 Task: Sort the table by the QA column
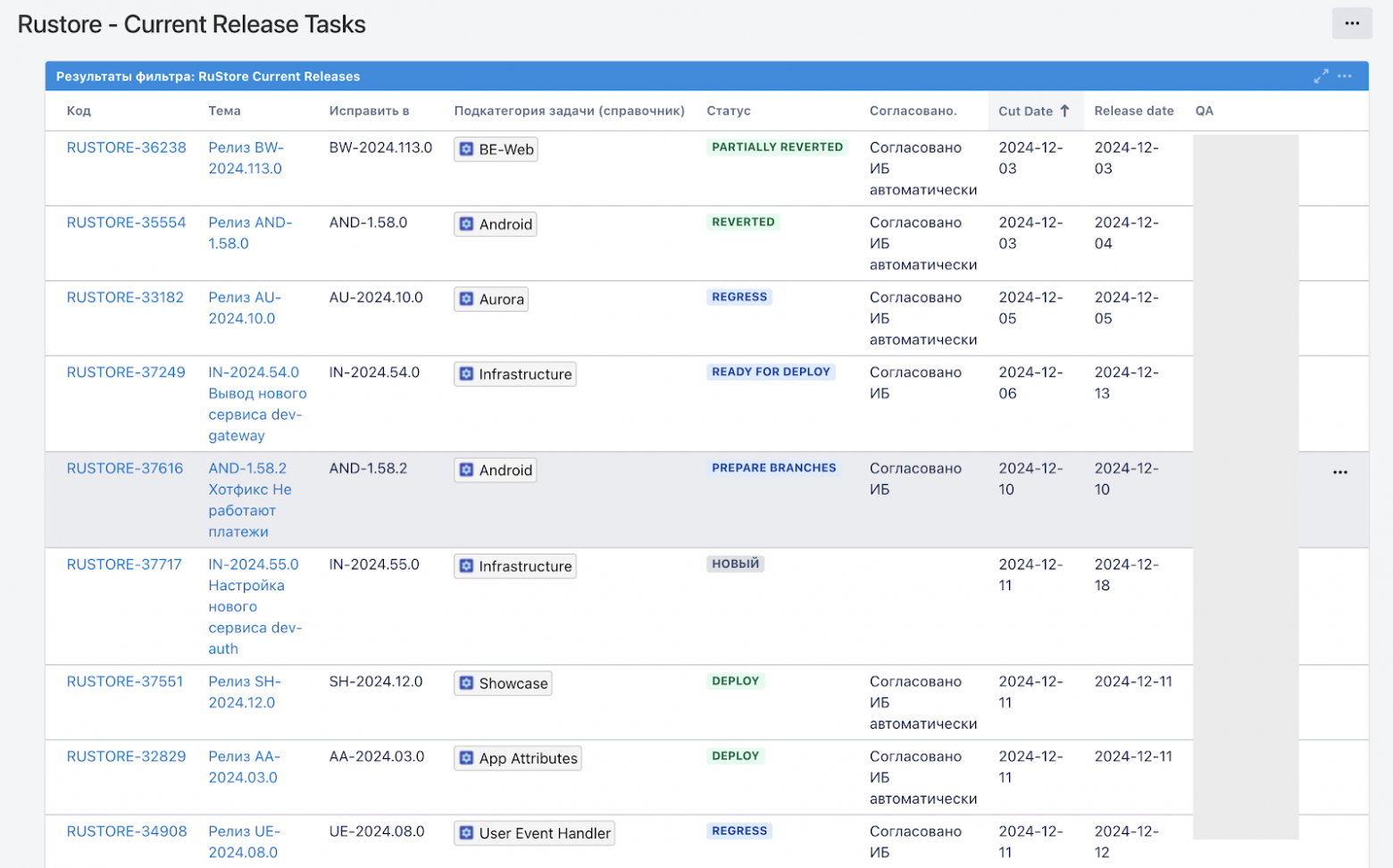[1204, 111]
